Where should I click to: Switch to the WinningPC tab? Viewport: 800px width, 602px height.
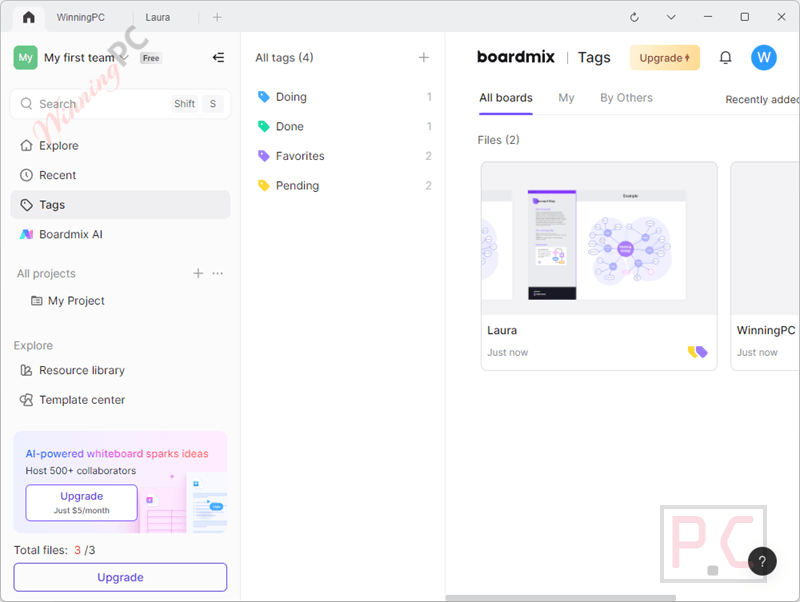click(x=81, y=17)
